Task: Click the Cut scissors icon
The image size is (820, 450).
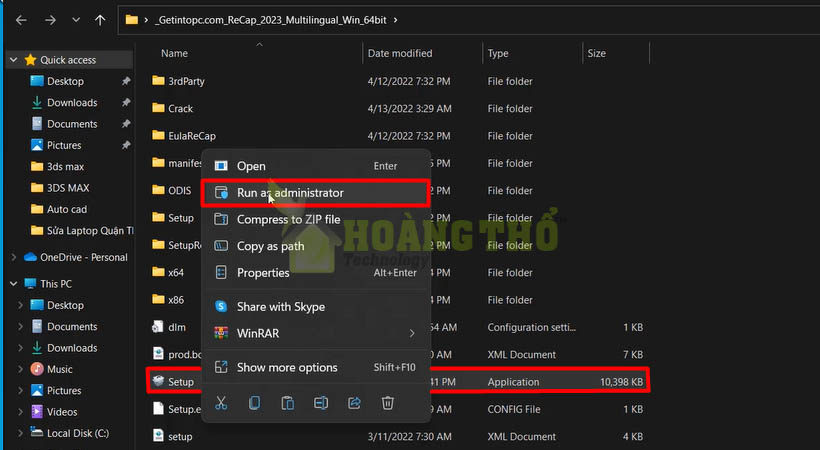Action: tap(221, 403)
